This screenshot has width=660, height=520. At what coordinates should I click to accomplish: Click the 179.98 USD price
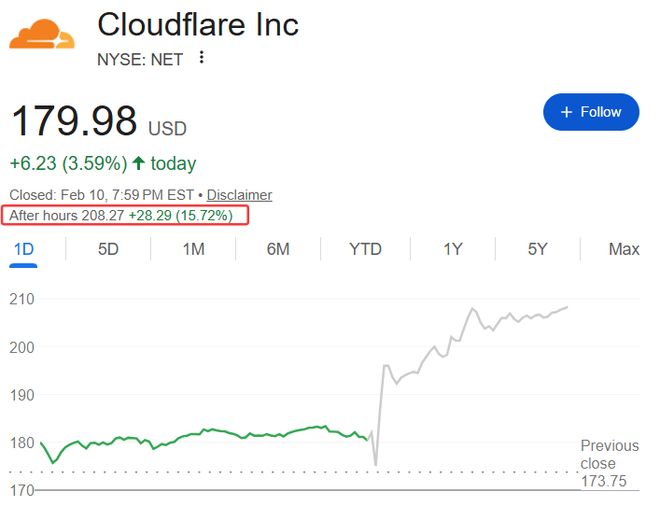point(98,122)
